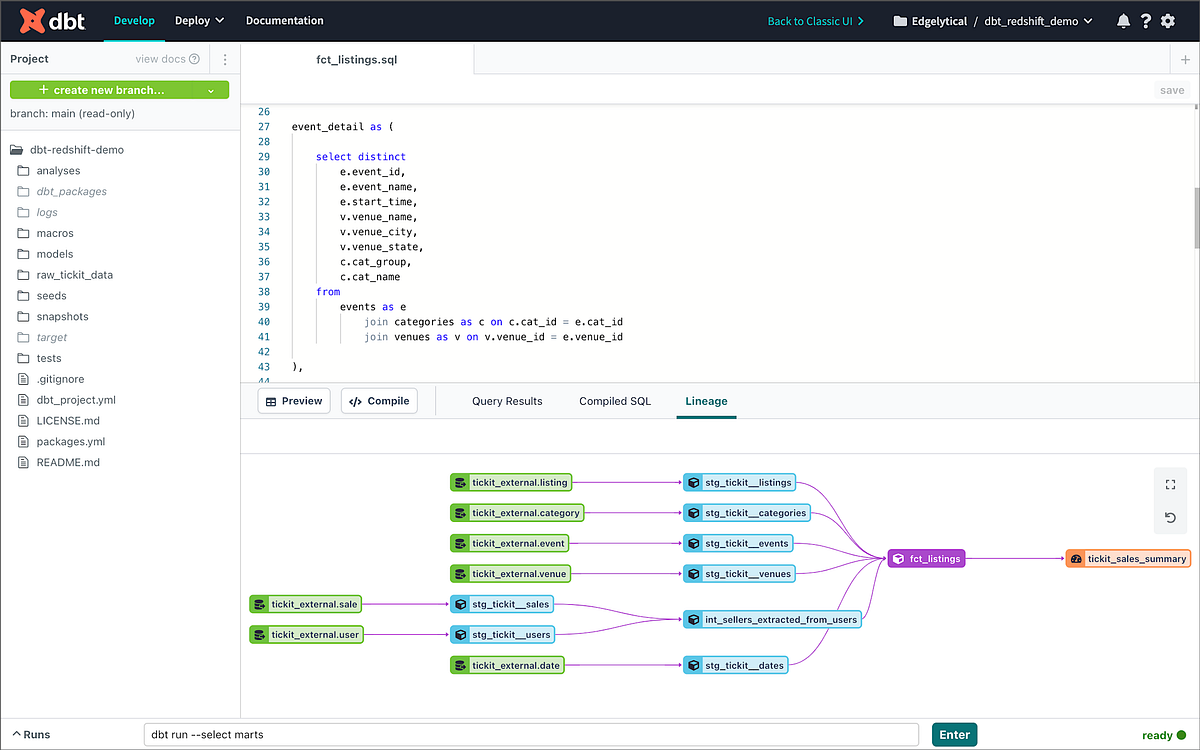1200x750 pixels.
Task: Select tickit_external.listing source node
Action: pyautogui.click(x=510, y=482)
